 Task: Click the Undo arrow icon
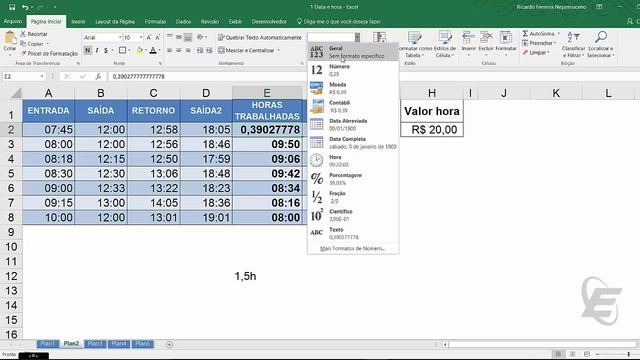tap(25, 7)
